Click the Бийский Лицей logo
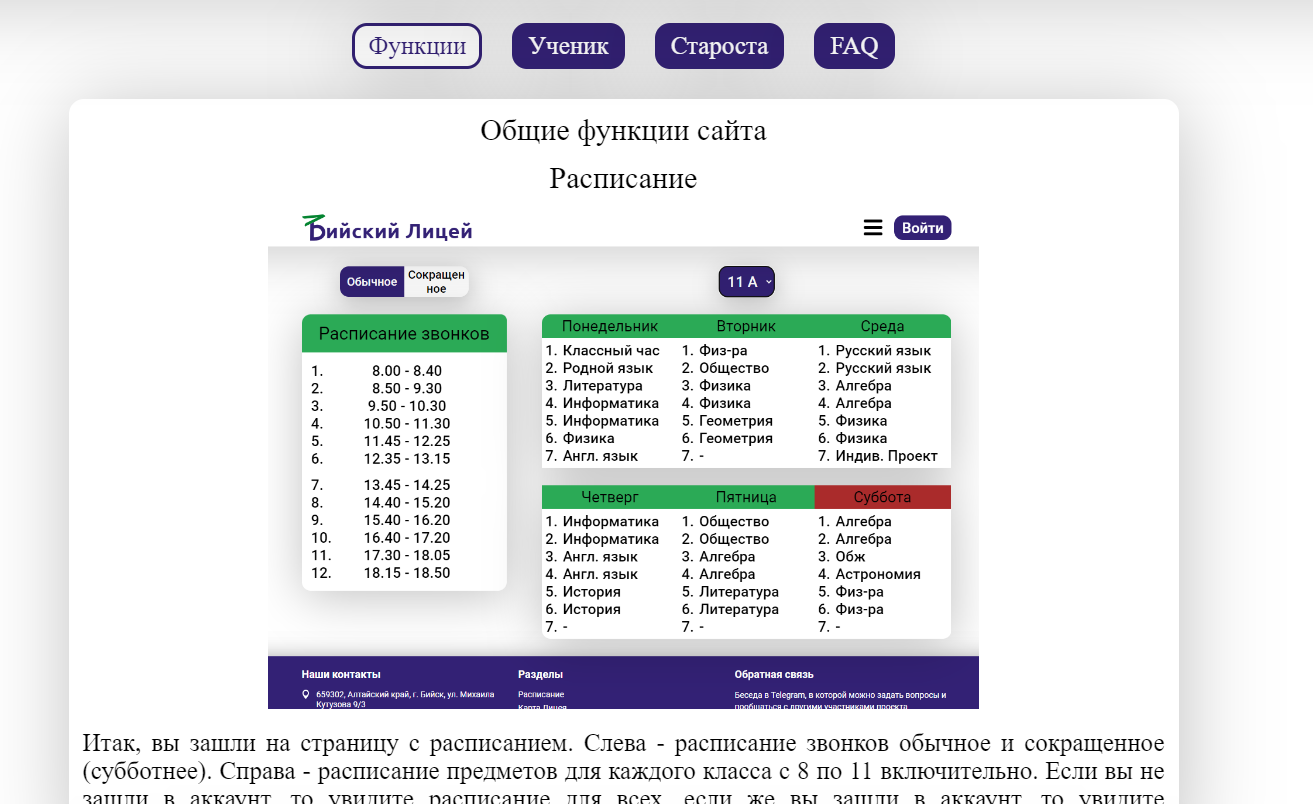Image resolution: width=1313 pixels, height=804 pixels. (389, 227)
